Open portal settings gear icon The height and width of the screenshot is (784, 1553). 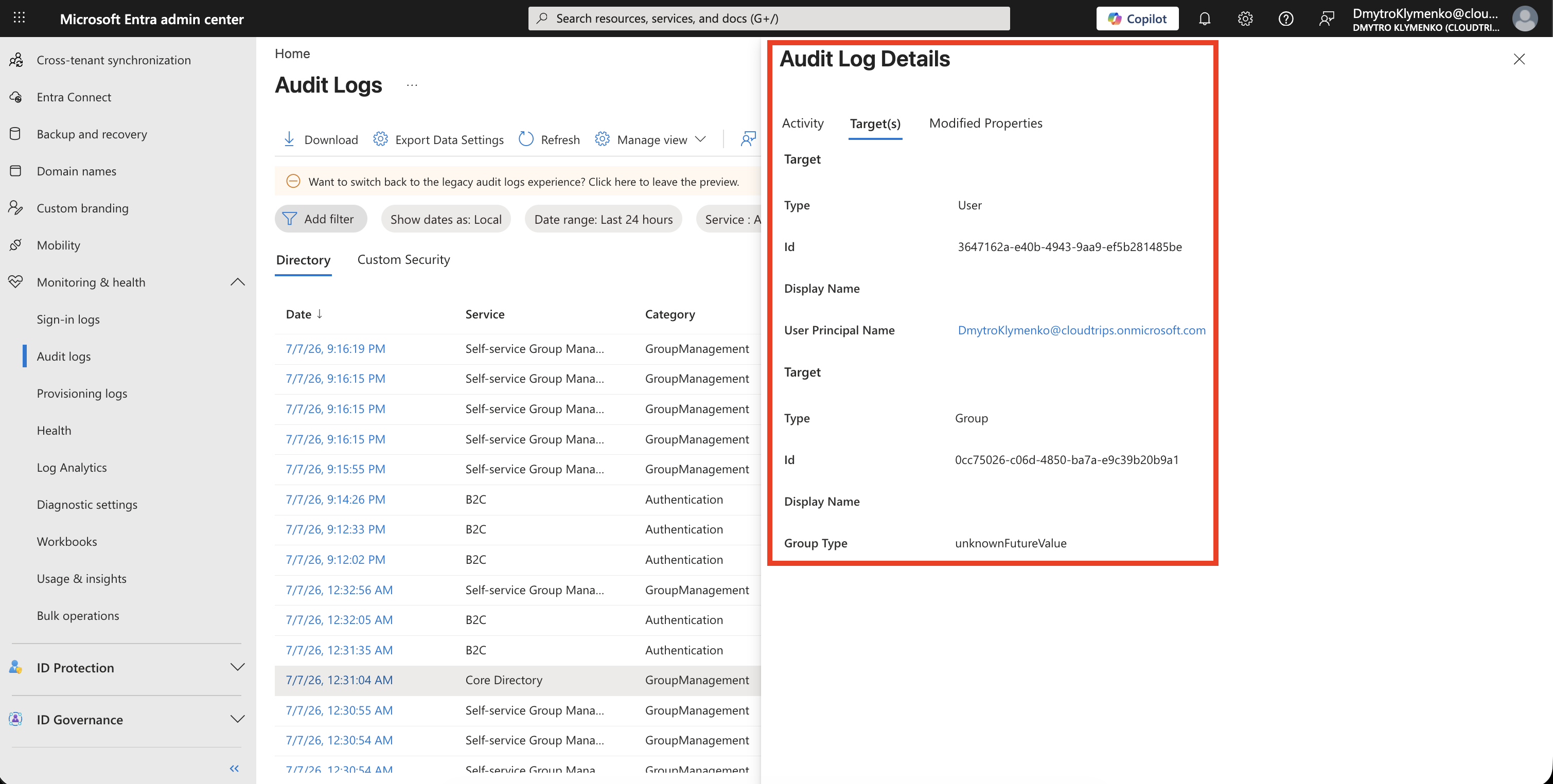click(1245, 19)
